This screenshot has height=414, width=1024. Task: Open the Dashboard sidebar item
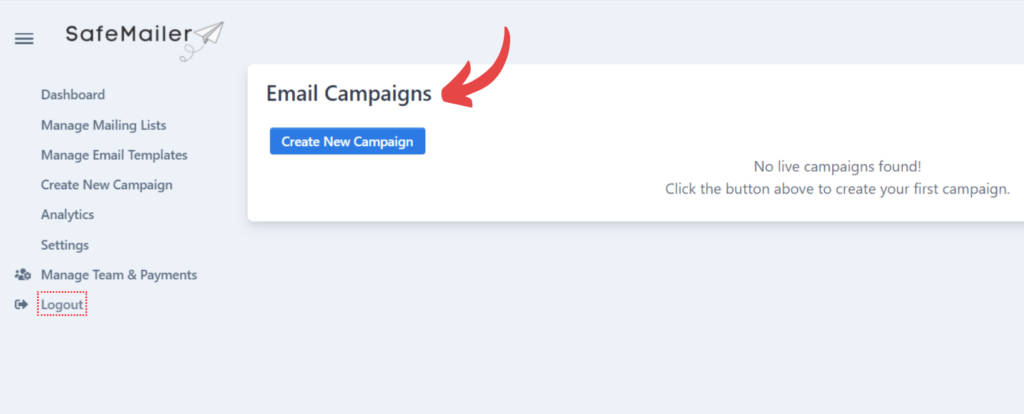[x=73, y=95]
